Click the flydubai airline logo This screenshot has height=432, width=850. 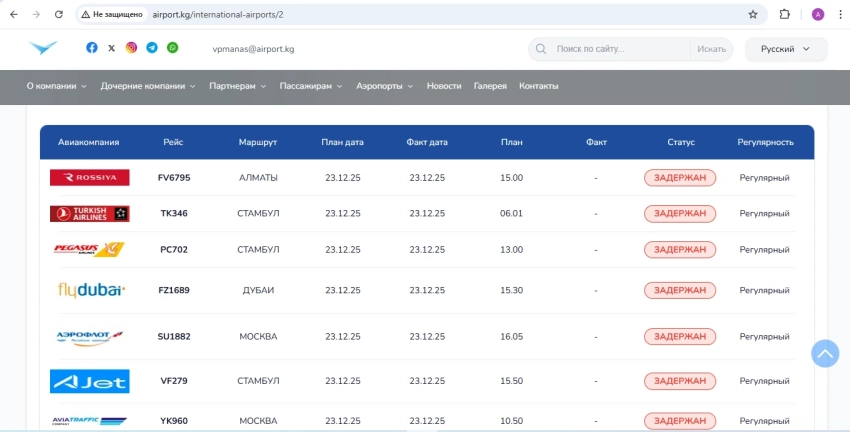pos(90,290)
